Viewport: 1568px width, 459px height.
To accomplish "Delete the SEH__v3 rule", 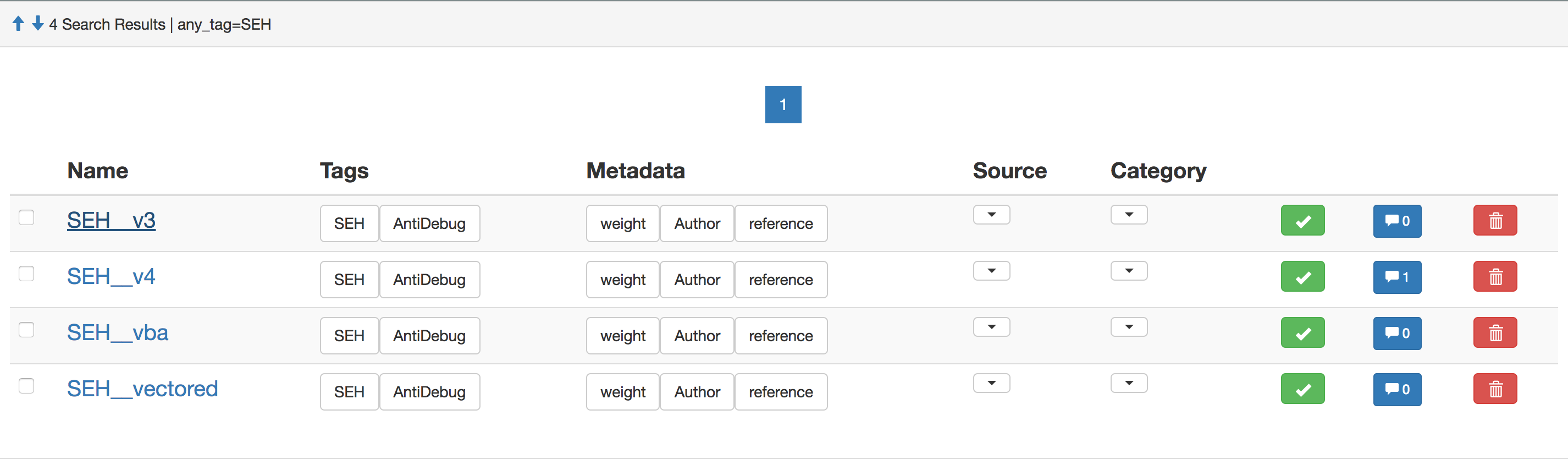I will coord(1494,221).
